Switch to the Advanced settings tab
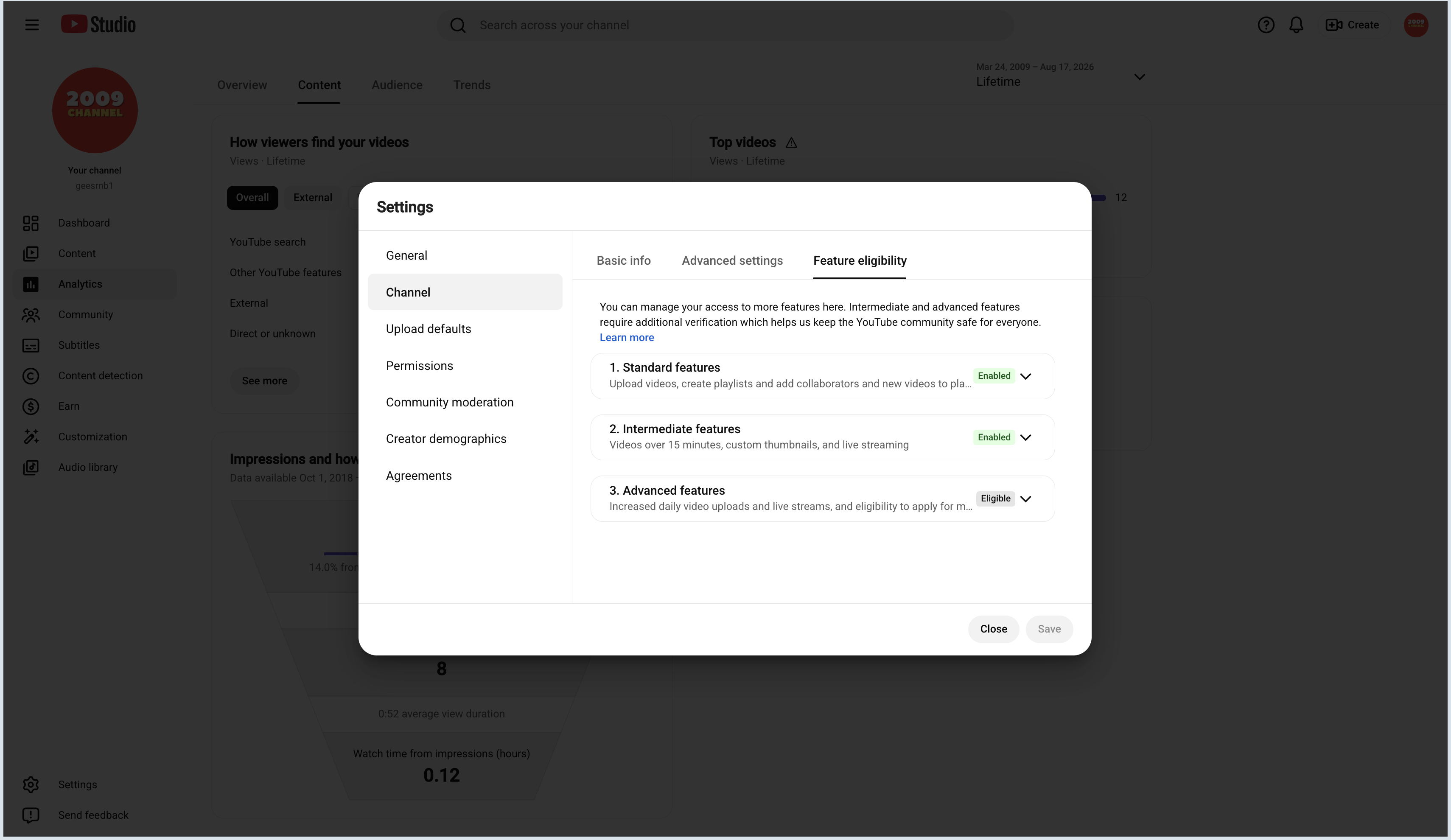Image resolution: width=1451 pixels, height=840 pixels. point(732,260)
